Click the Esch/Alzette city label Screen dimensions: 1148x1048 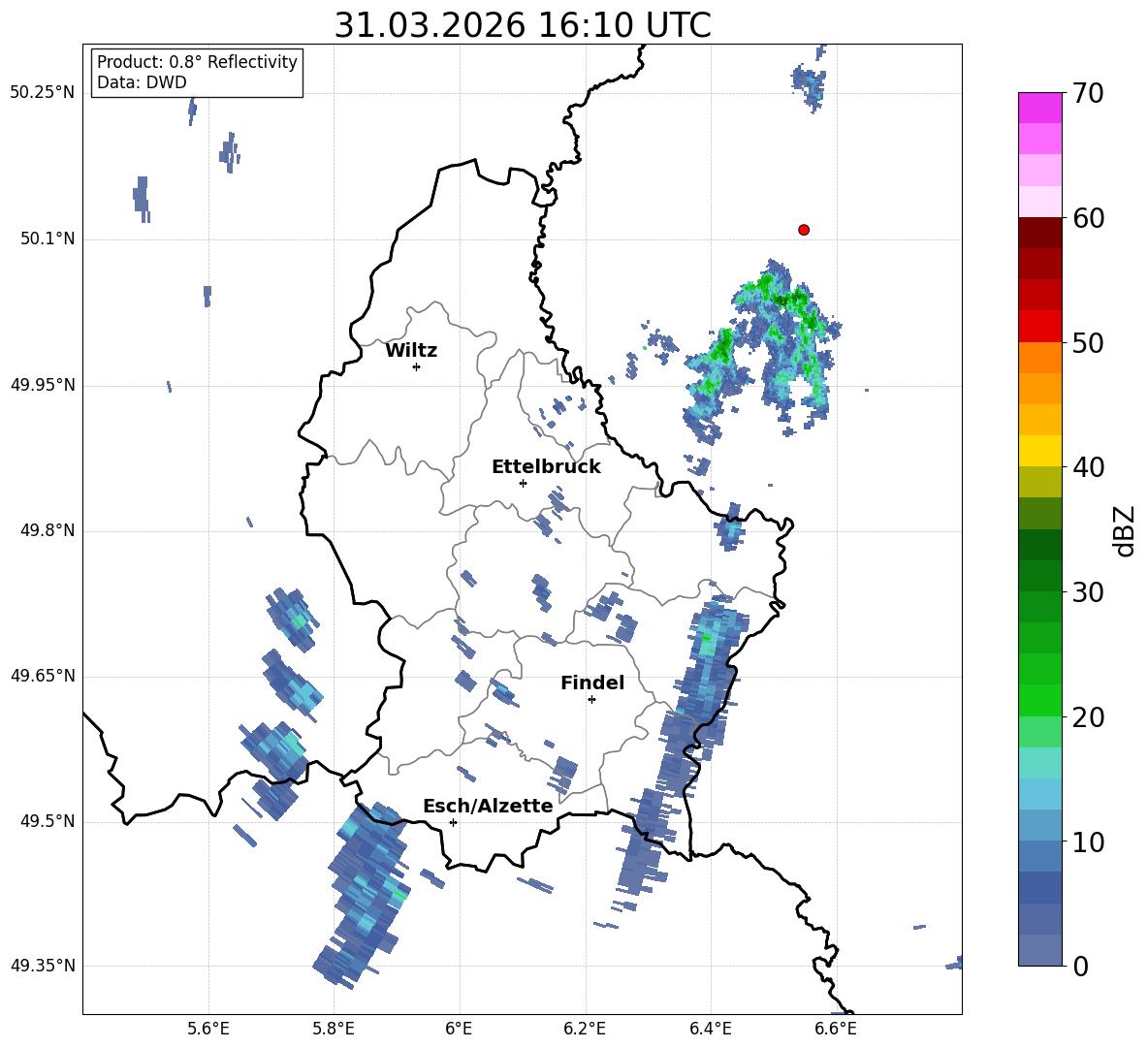tap(488, 807)
